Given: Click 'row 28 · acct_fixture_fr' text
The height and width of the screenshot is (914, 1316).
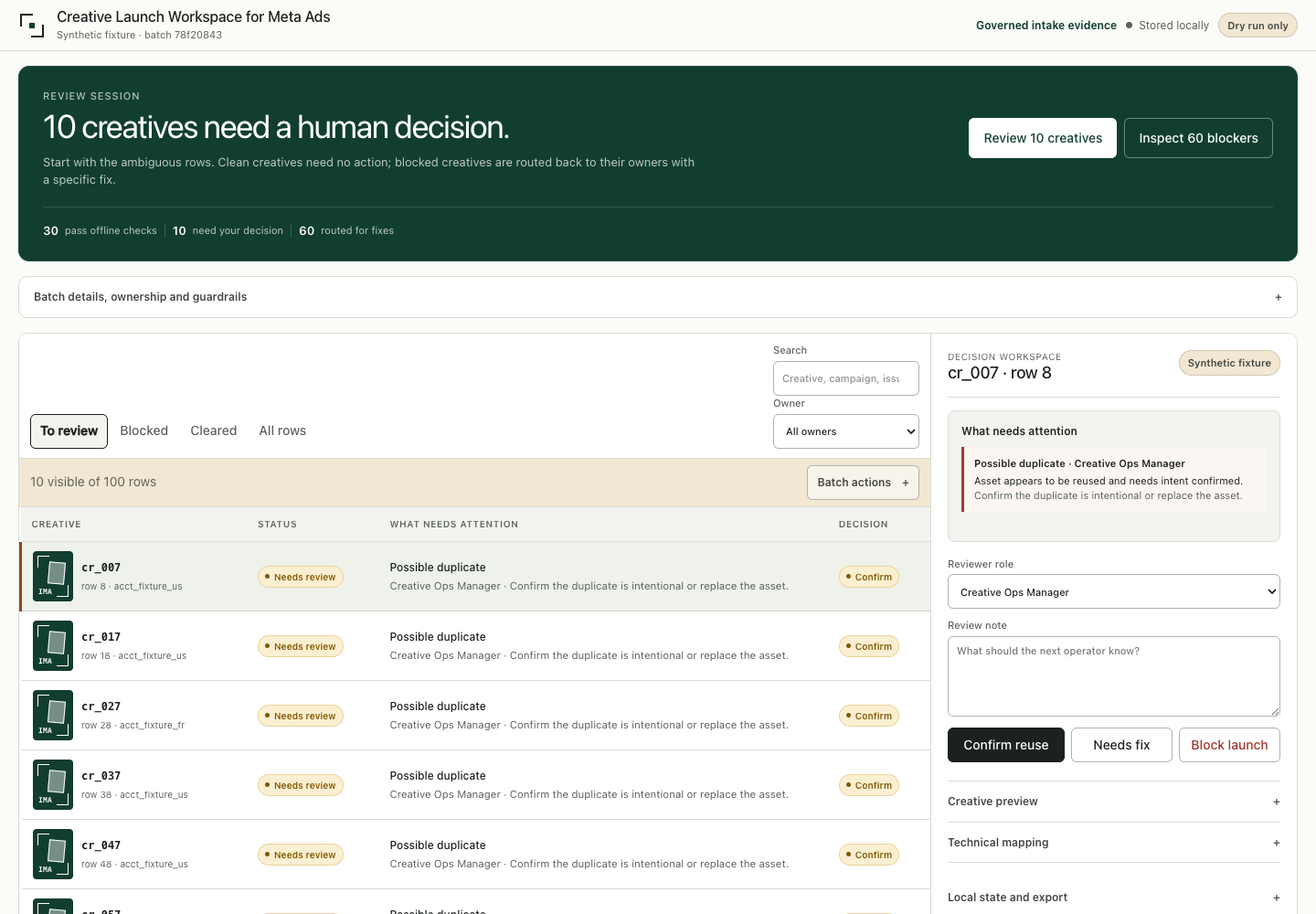Looking at the screenshot, I should point(133,725).
